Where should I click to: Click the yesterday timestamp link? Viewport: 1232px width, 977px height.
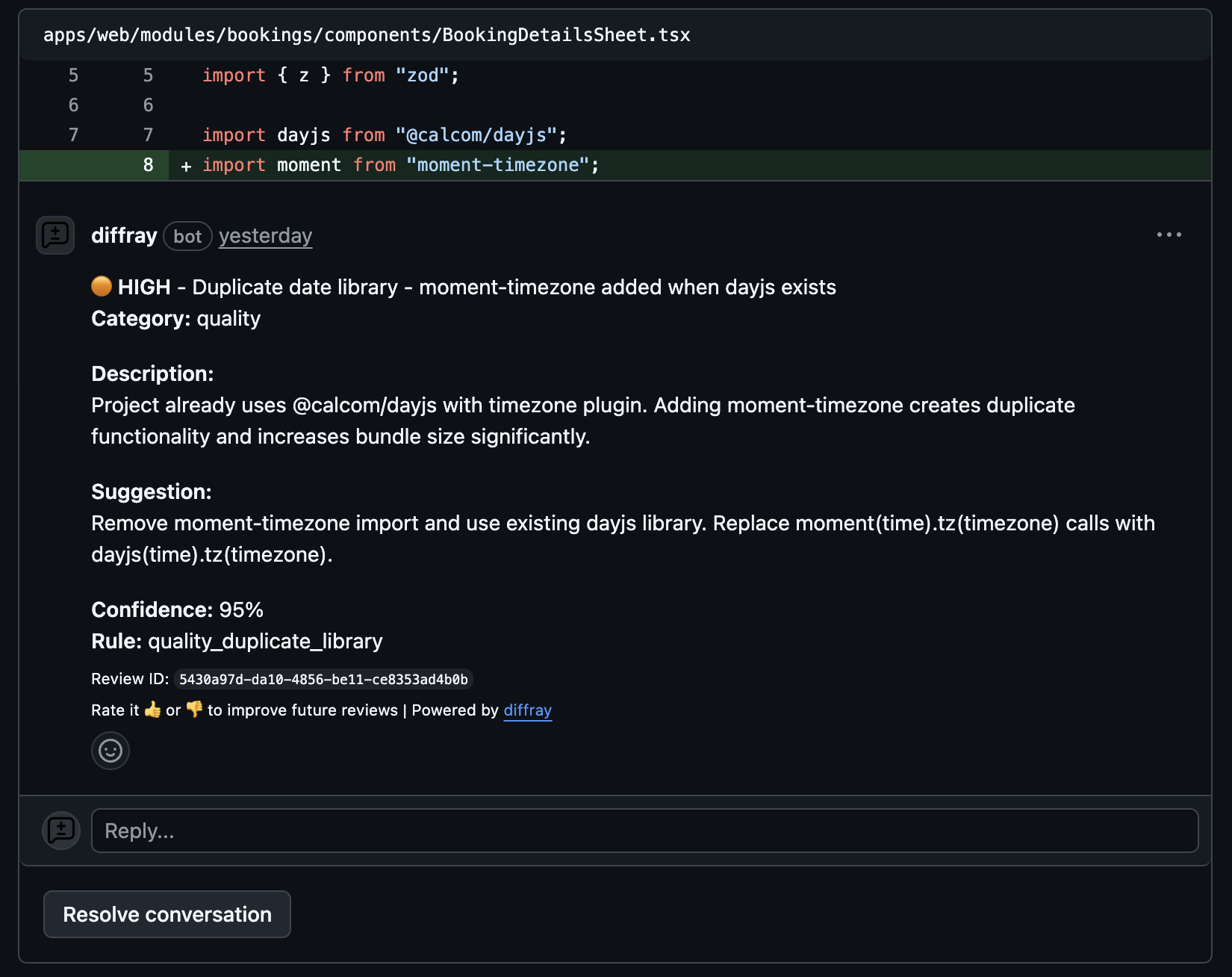coord(264,235)
